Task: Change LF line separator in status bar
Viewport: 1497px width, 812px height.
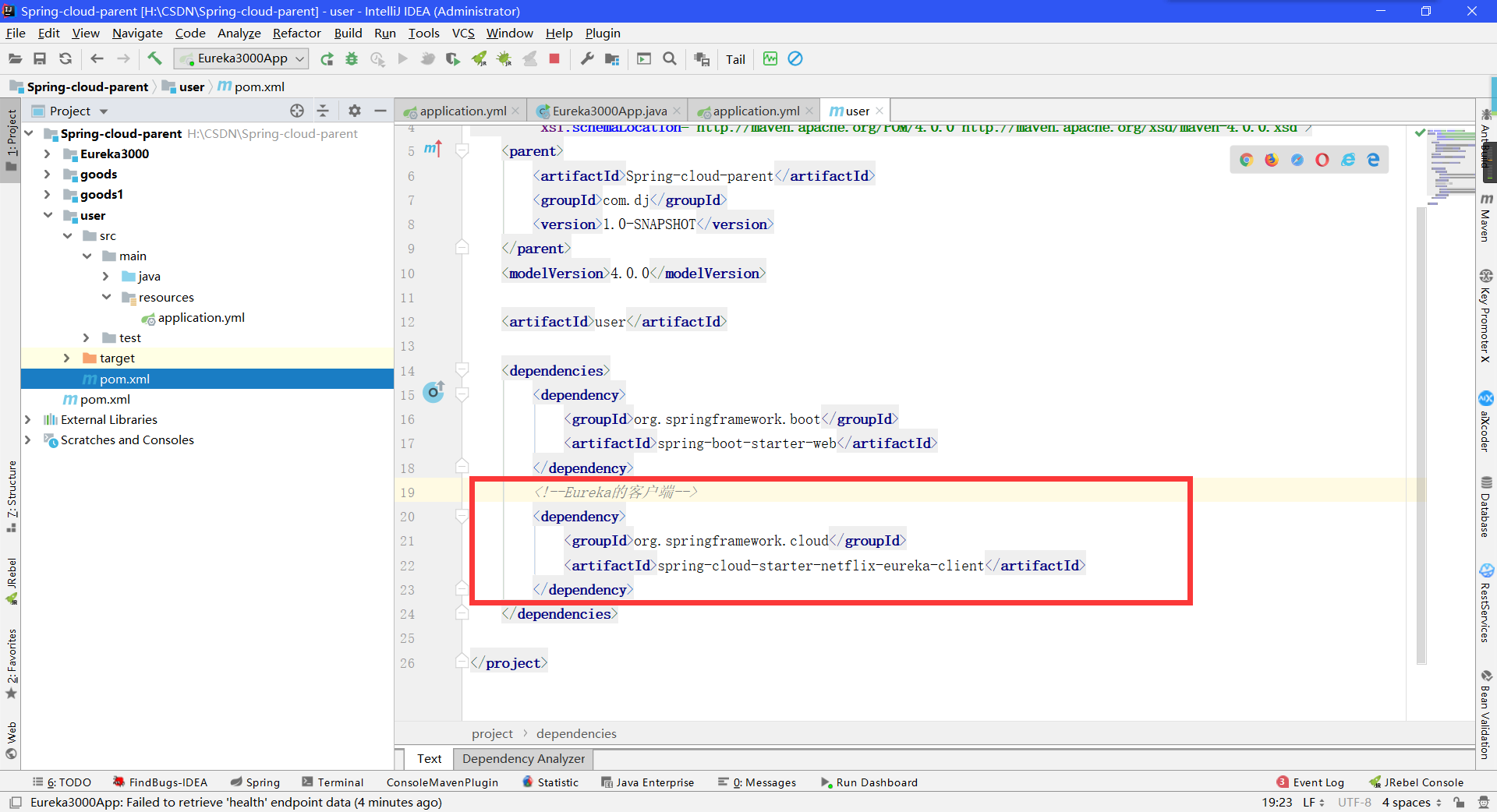Action: [x=1314, y=803]
